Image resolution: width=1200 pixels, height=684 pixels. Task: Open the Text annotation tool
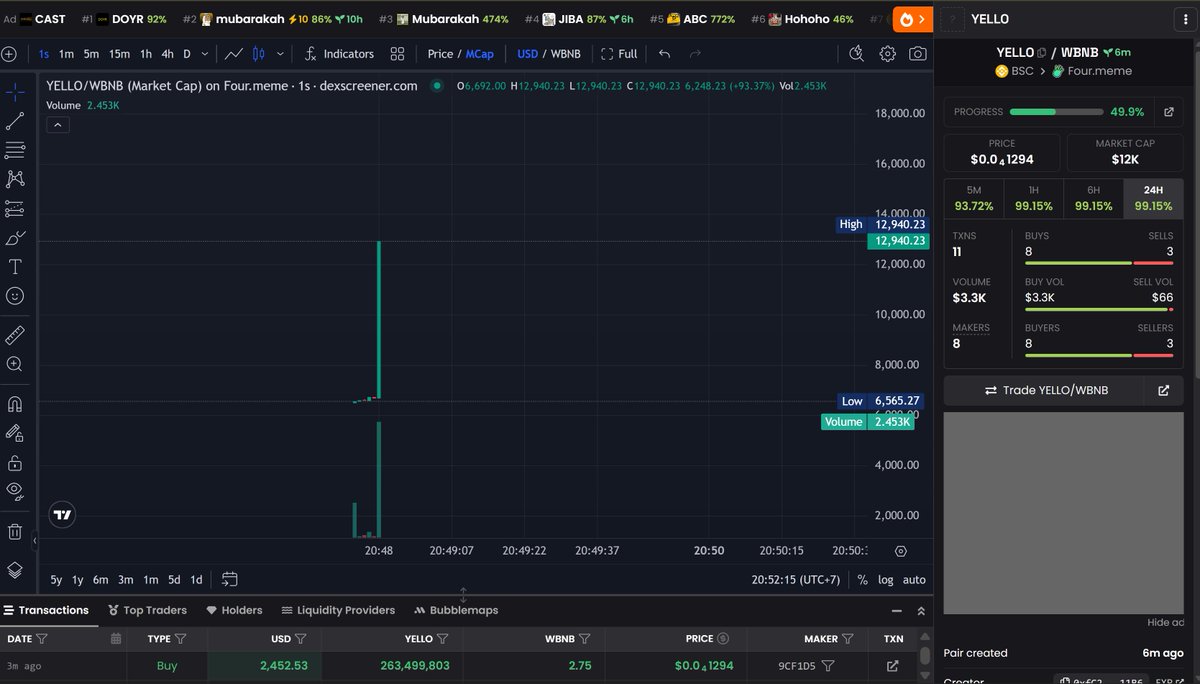tap(14, 266)
